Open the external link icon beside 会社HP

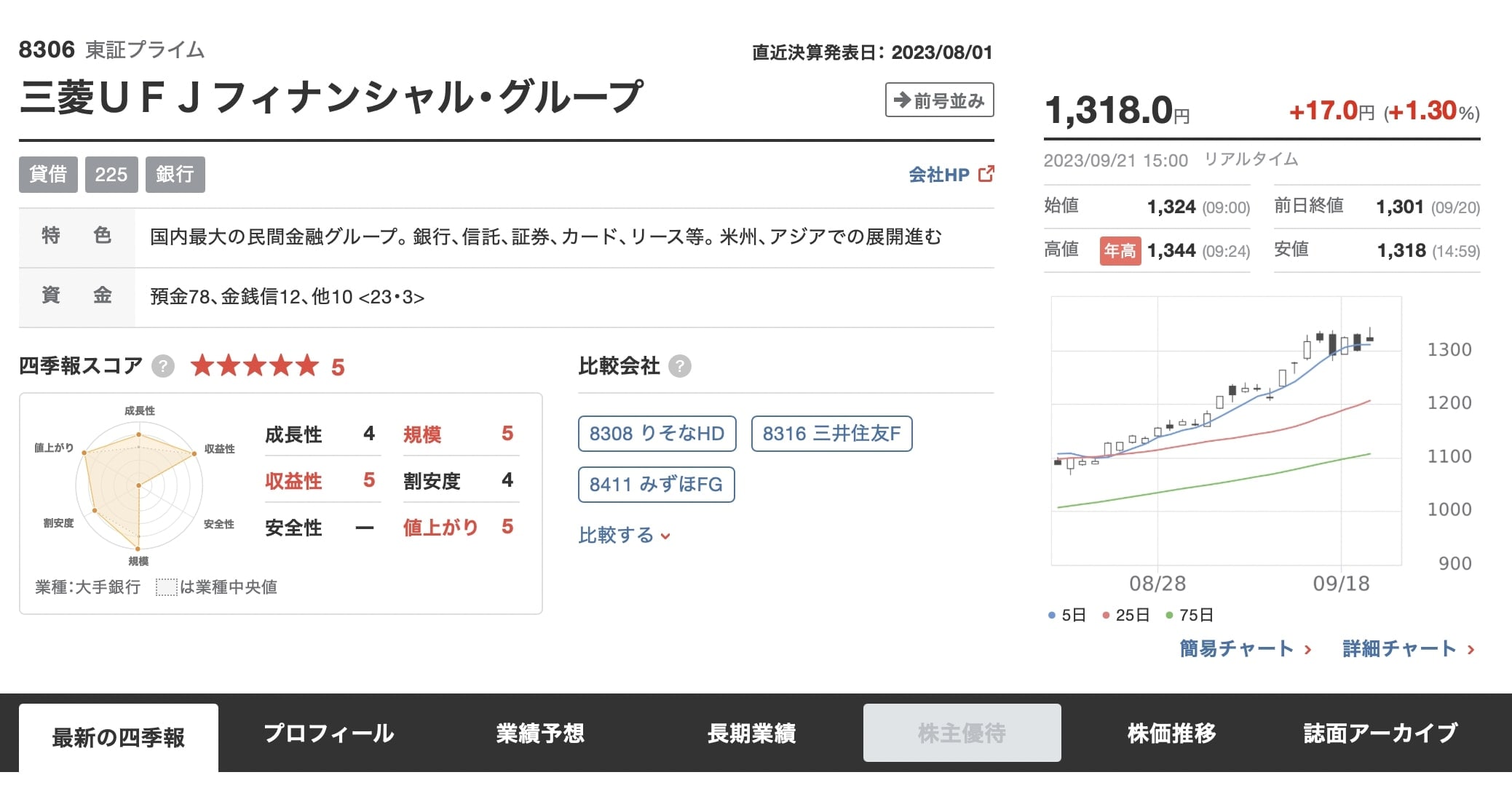(x=986, y=174)
